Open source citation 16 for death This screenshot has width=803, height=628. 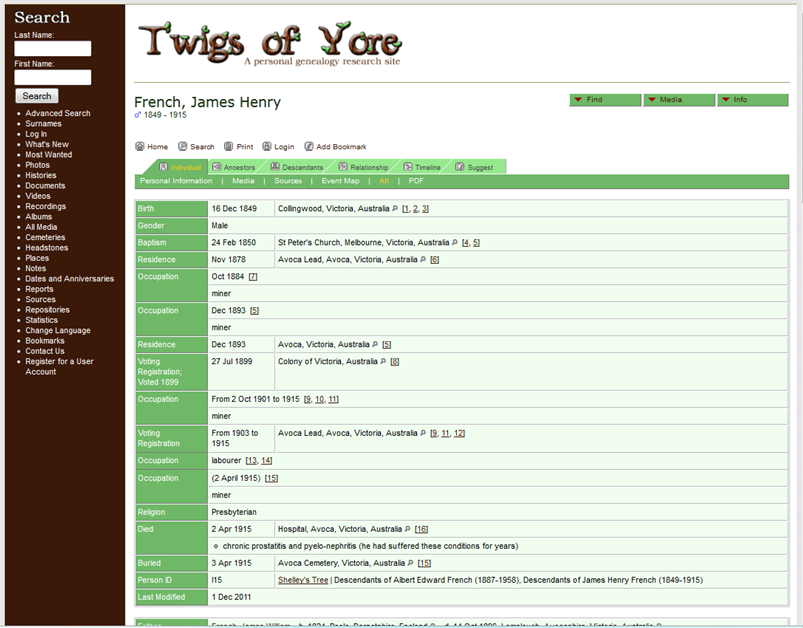[421, 529]
